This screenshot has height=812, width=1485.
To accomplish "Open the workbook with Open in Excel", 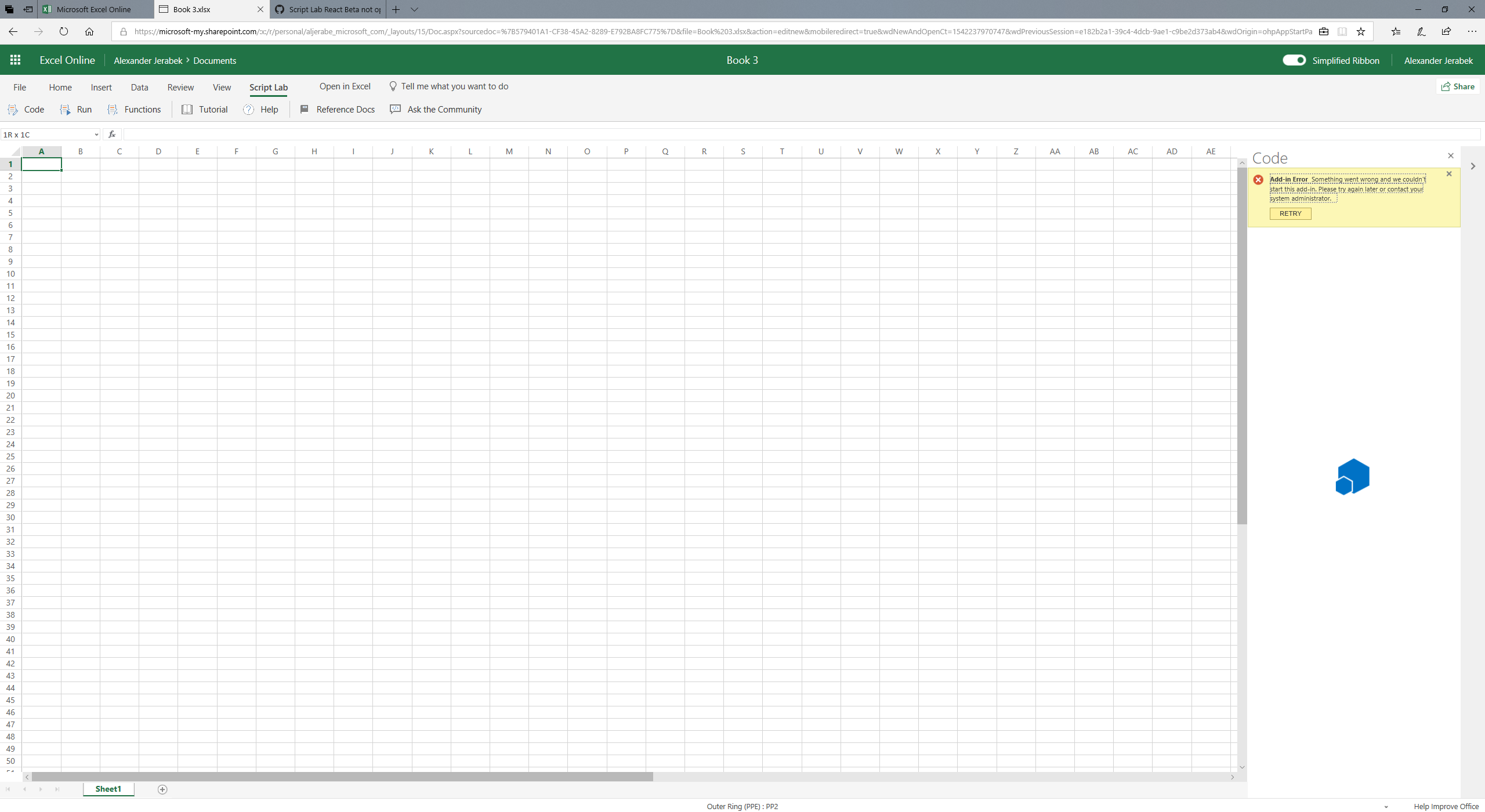I will (x=345, y=86).
